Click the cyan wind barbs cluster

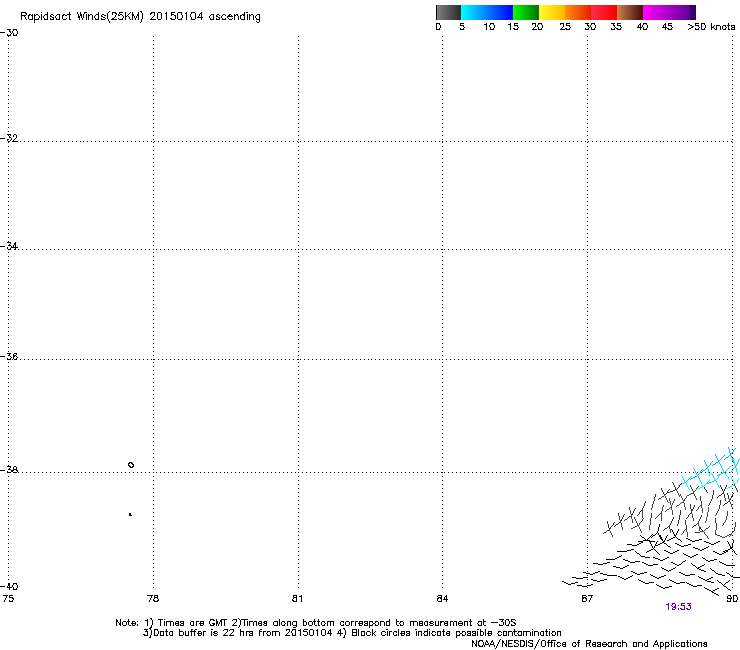click(x=713, y=469)
